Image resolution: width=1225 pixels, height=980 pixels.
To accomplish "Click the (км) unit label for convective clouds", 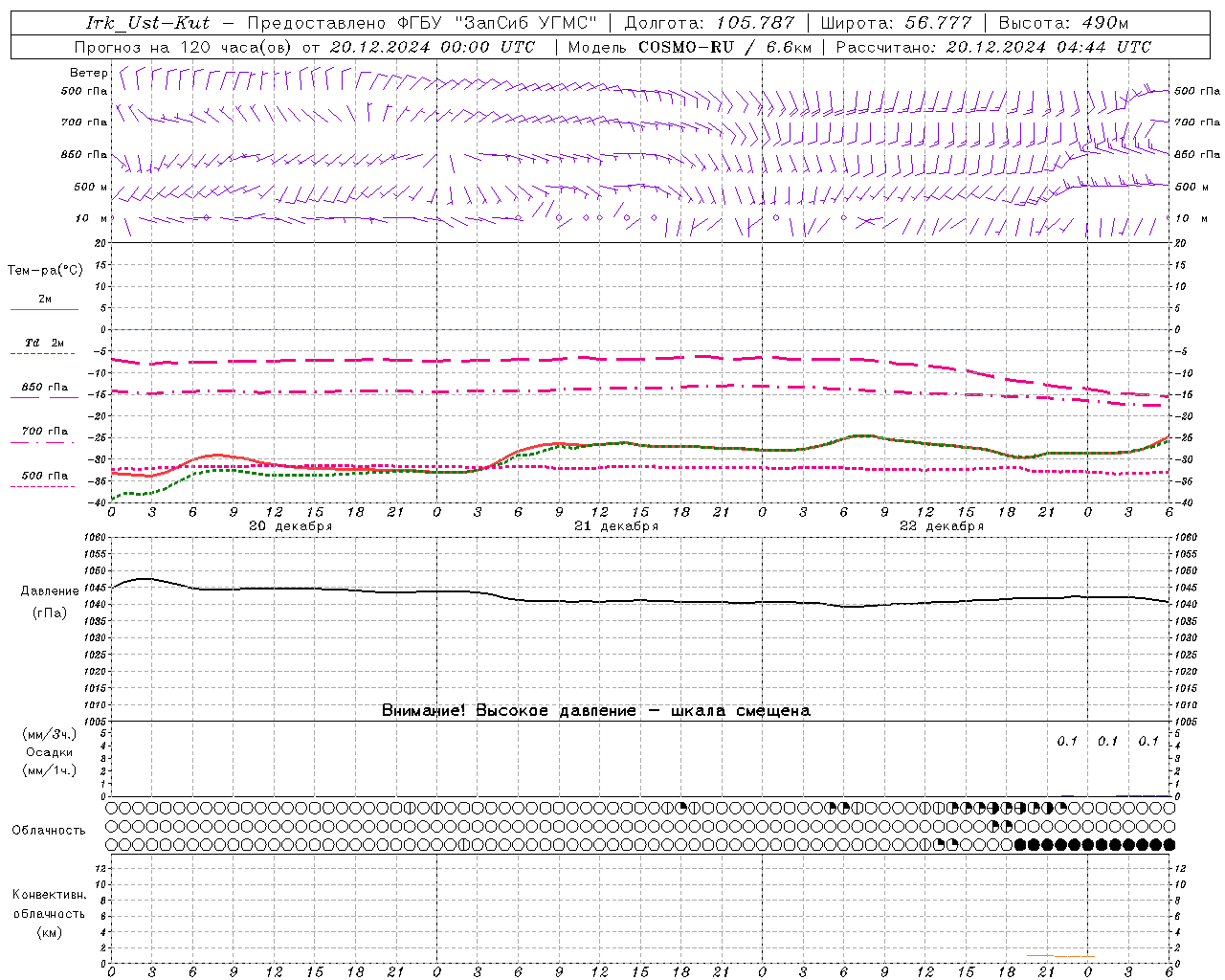I will click(x=49, y=932).
